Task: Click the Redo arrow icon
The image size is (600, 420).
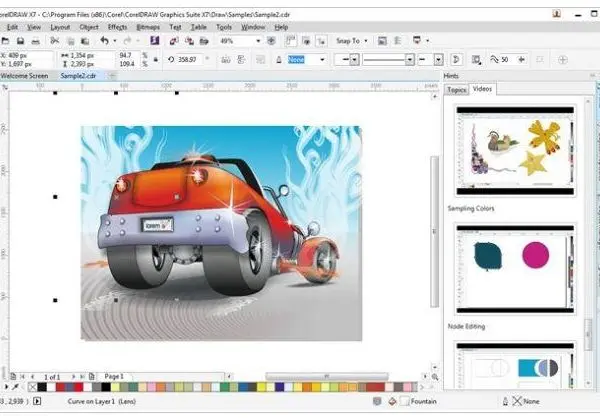Action: click(127, 40)
